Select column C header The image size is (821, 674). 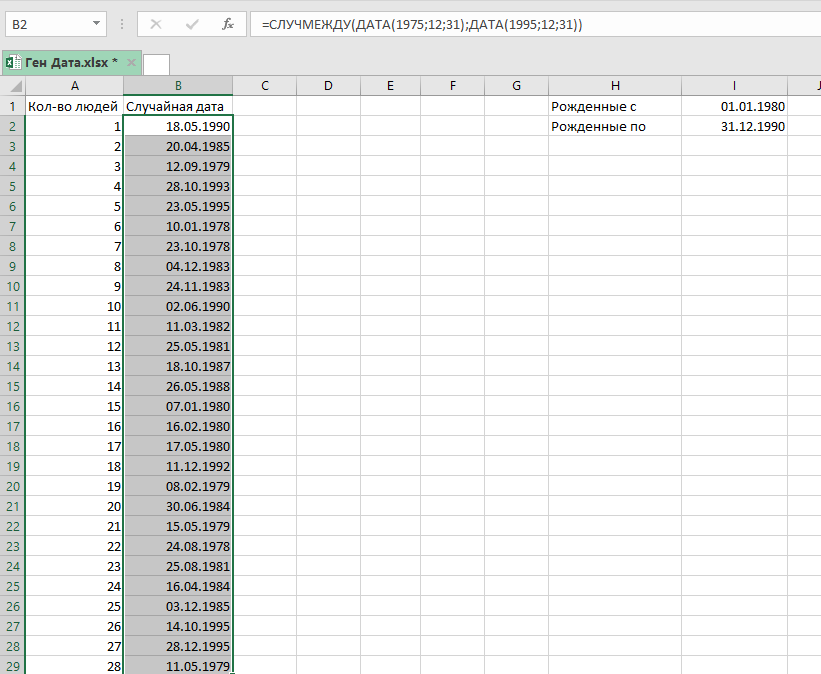(264, 86)
